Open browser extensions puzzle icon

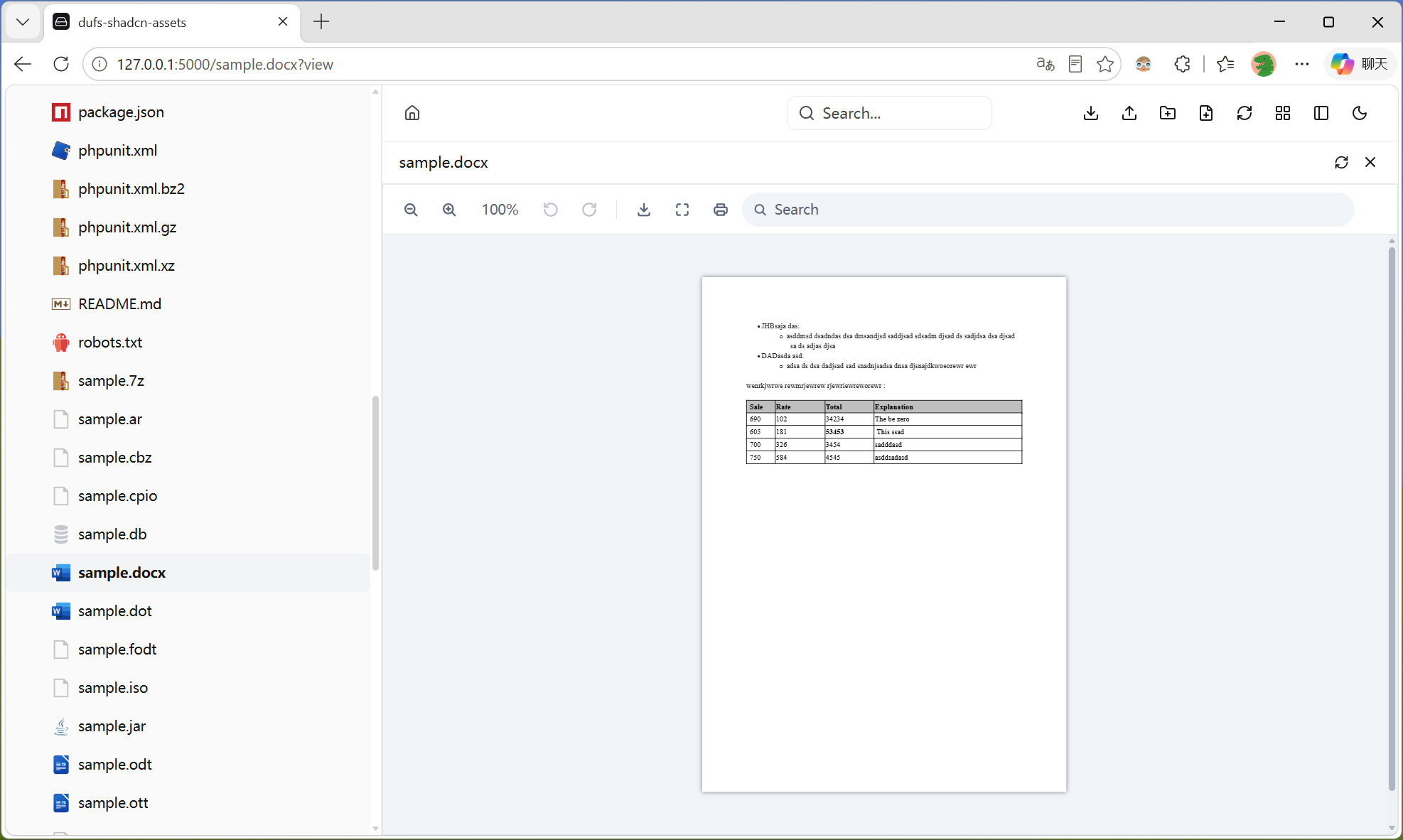tap(1182, 64)
